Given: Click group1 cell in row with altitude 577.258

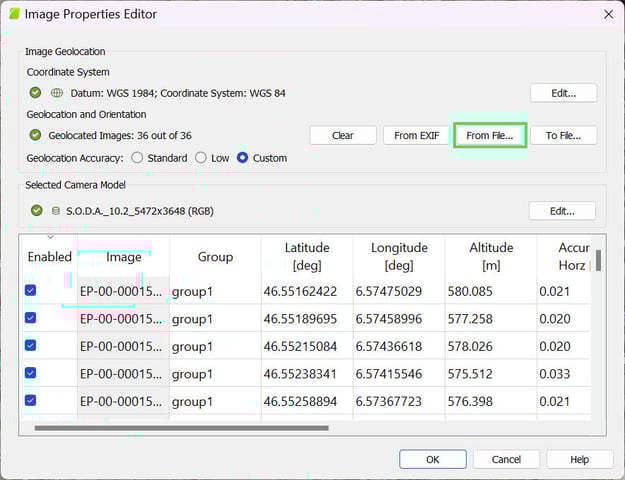Looking at the screenshot, I should (x=215, y=319).
